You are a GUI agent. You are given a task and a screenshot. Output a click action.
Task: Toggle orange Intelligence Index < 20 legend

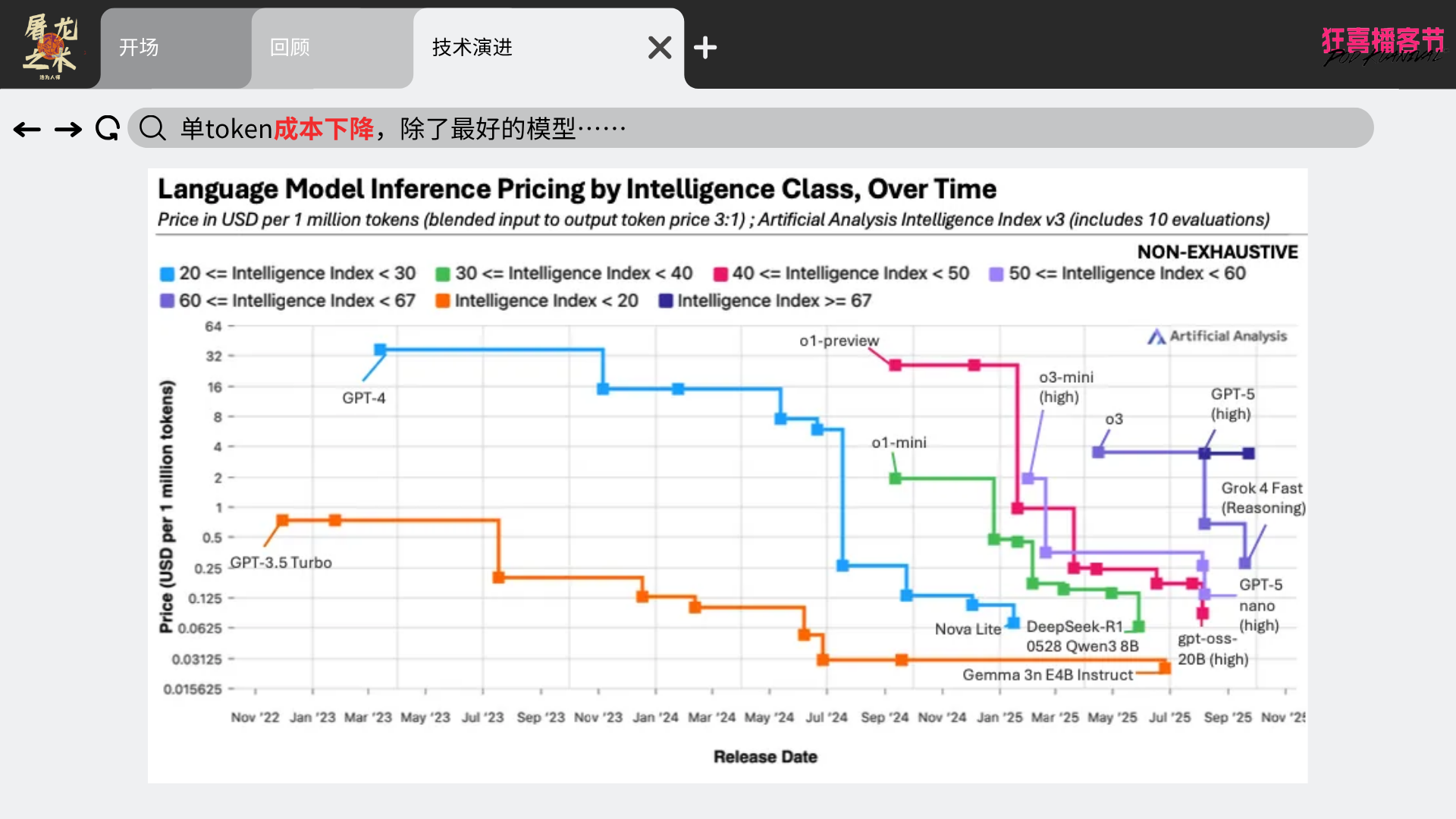pyautogui.click(x=537, y=301)
